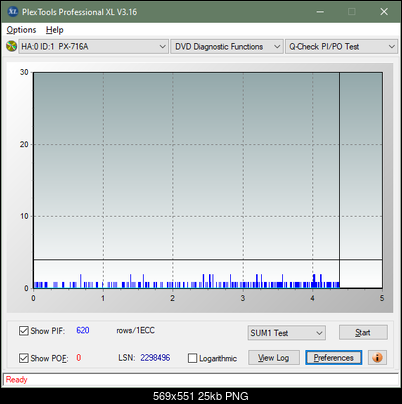This screenshot has height=404, width=402.
Task: Open the Options menu
Action: (x=21, y=30)
